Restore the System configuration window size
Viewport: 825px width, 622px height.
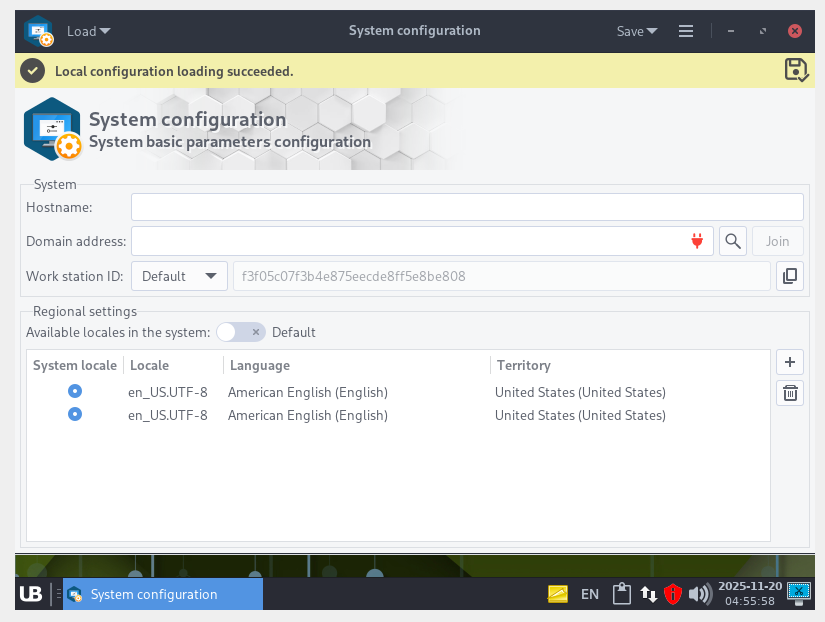click(763, 31)
